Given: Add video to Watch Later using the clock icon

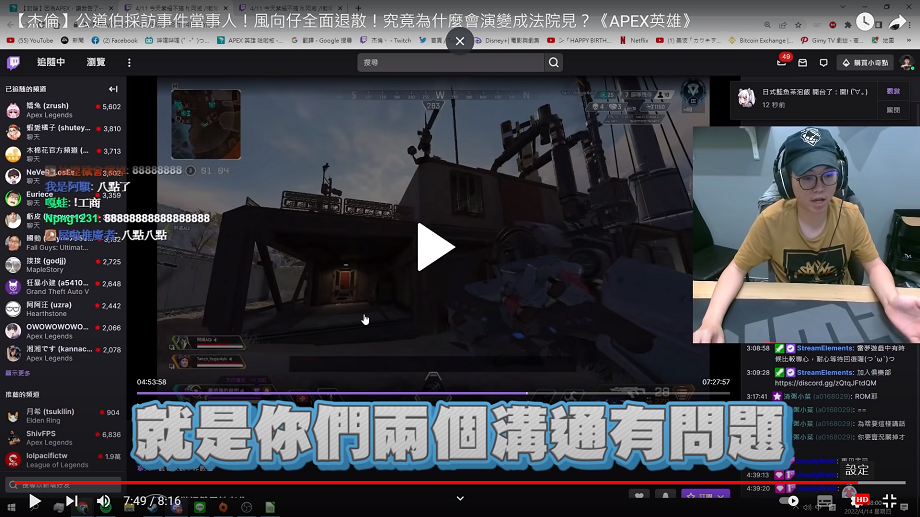Looking at the screenshot, I should (x=865, y=22).
